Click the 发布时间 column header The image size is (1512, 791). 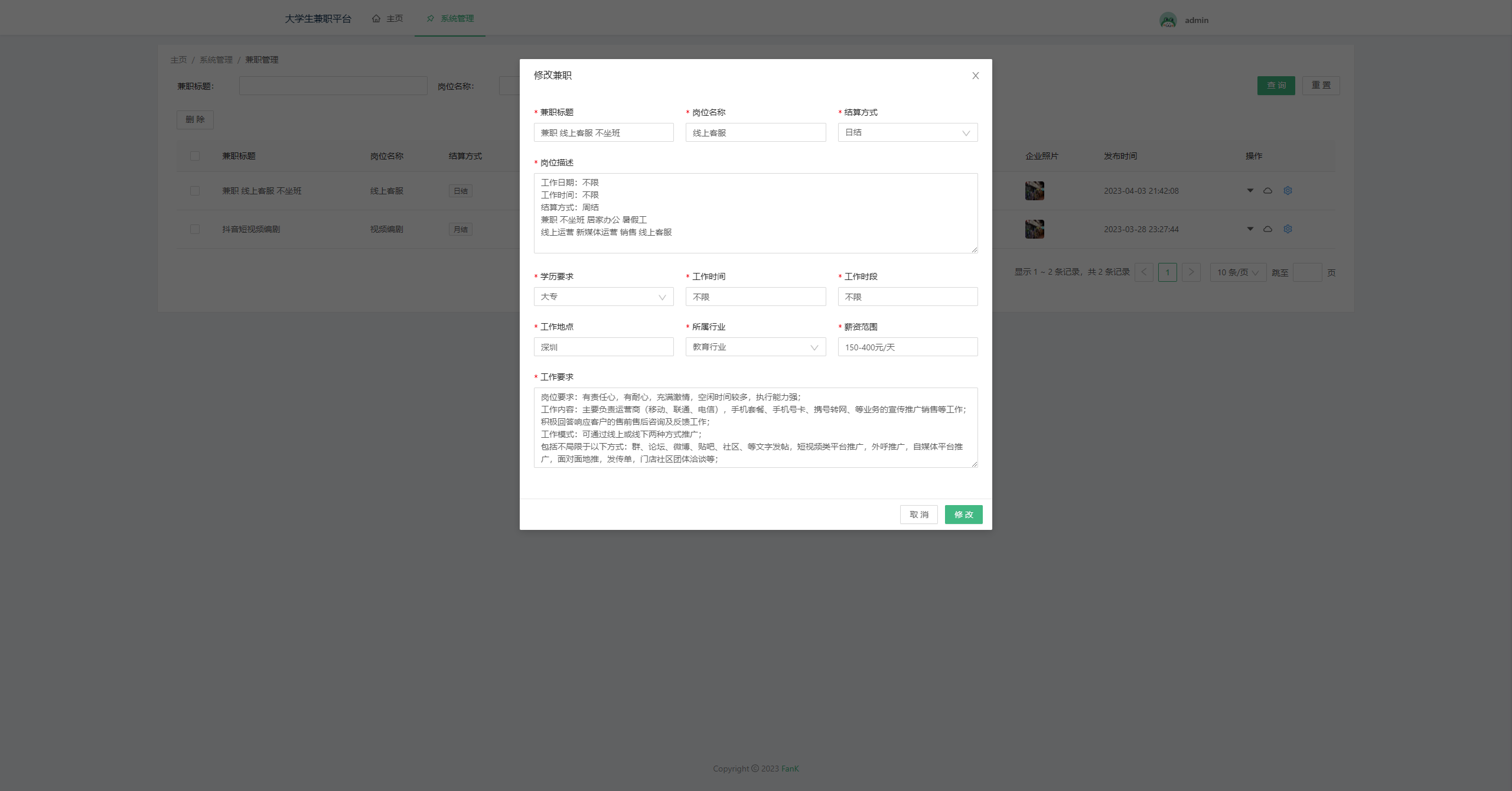1120,156
